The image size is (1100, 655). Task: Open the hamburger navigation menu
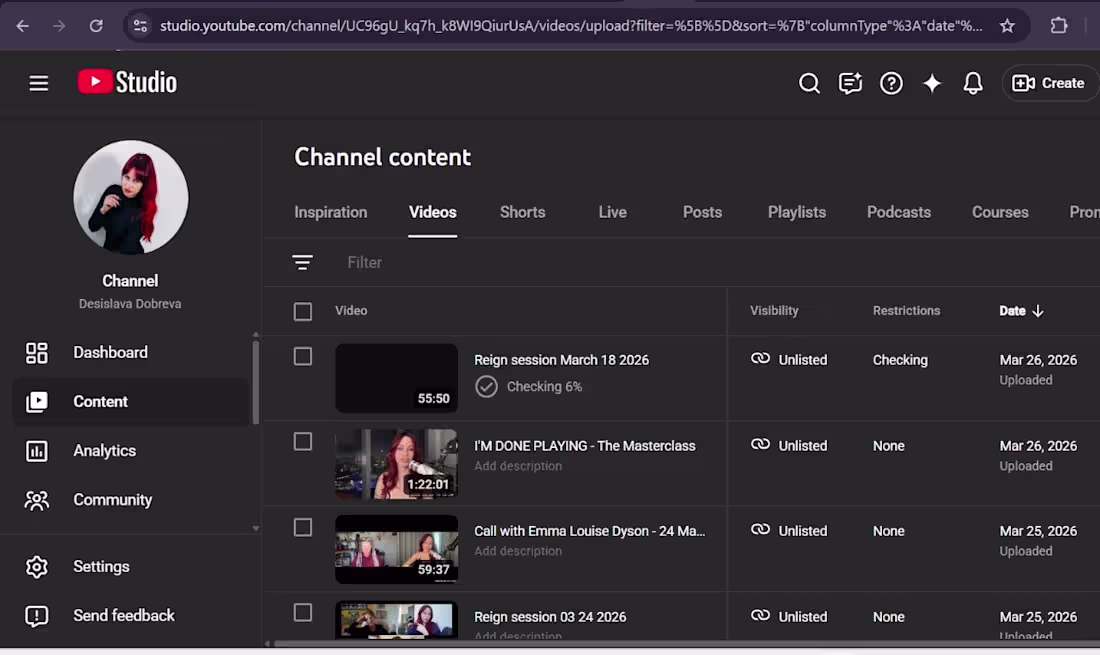(x=39, y=83)
